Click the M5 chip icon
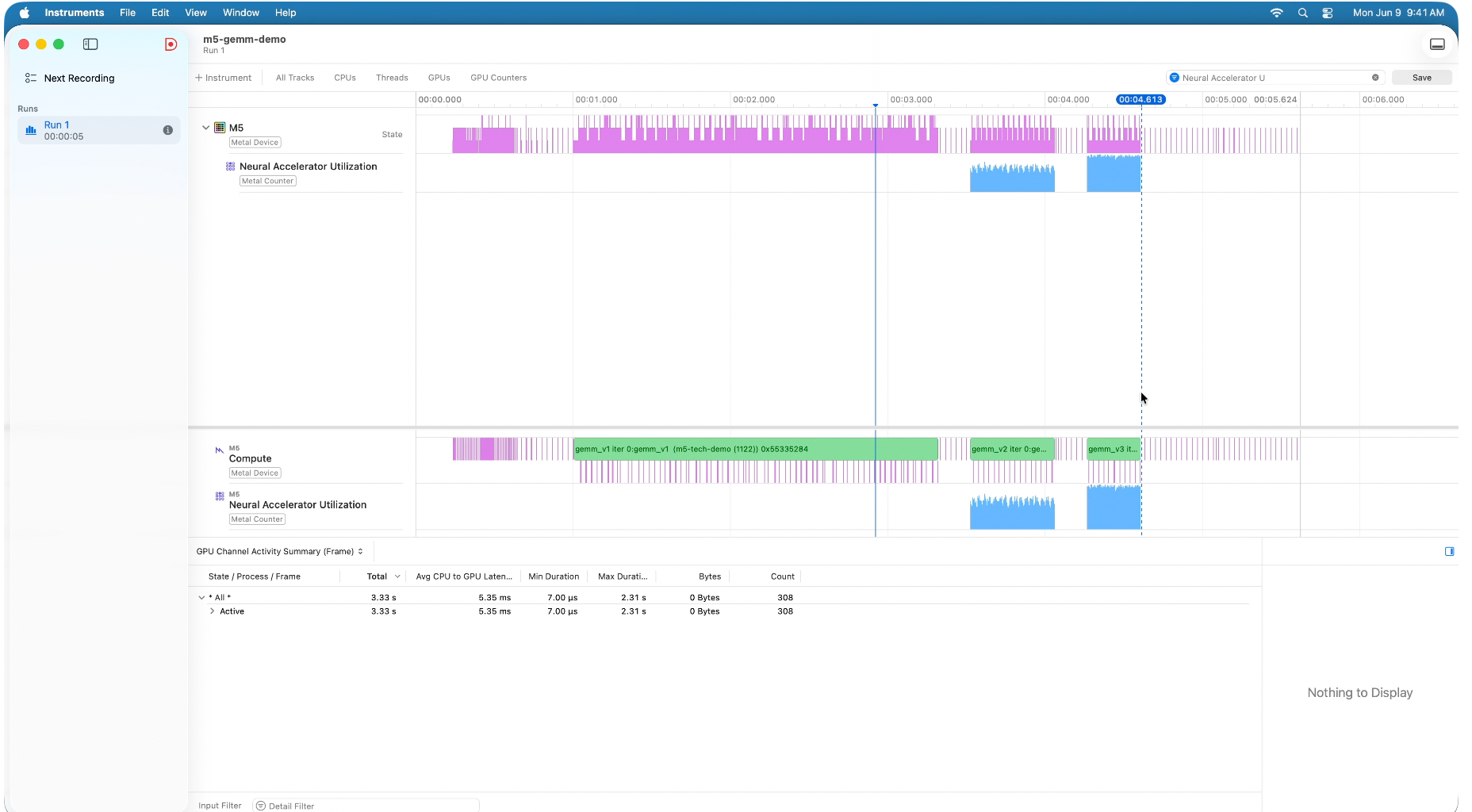The width and height of the screenshot is (1472, 812). click(220, 128)
